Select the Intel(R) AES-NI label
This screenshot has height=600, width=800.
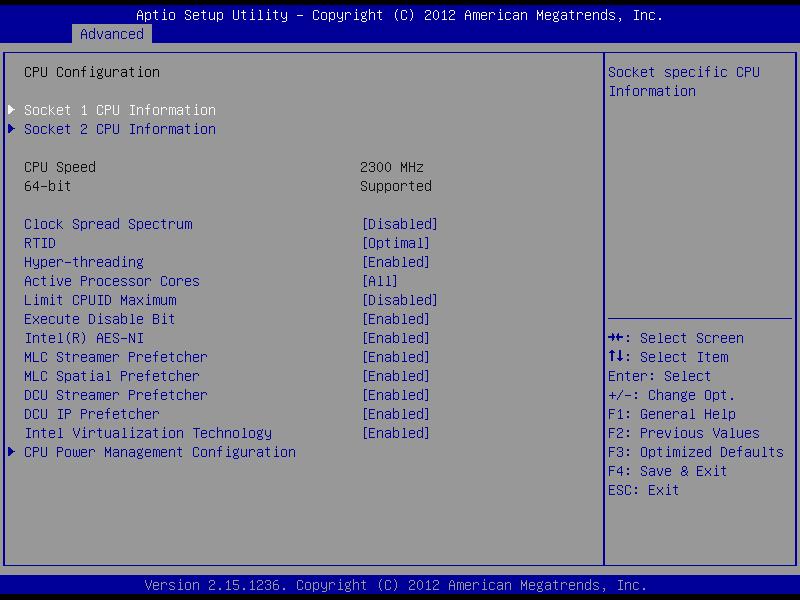click(x=84, y=338)
